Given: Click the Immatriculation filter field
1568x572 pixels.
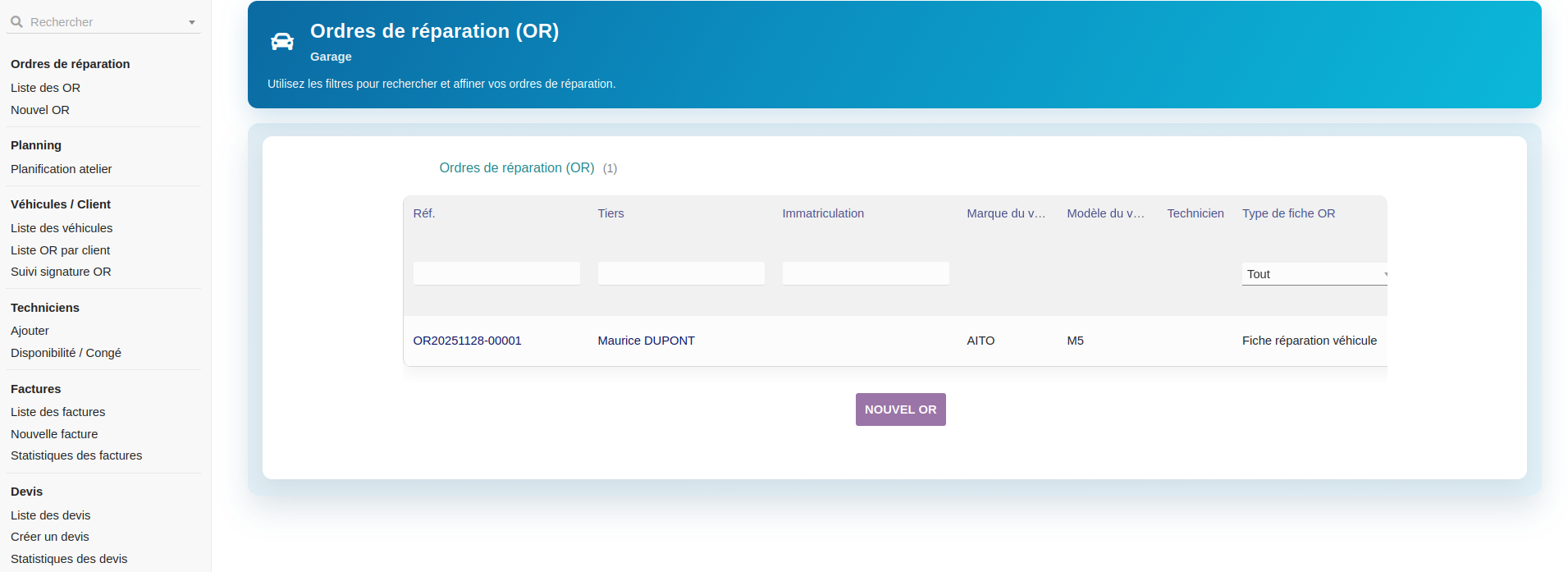Looking at the screenshot, I should click(x=866, y=273).
